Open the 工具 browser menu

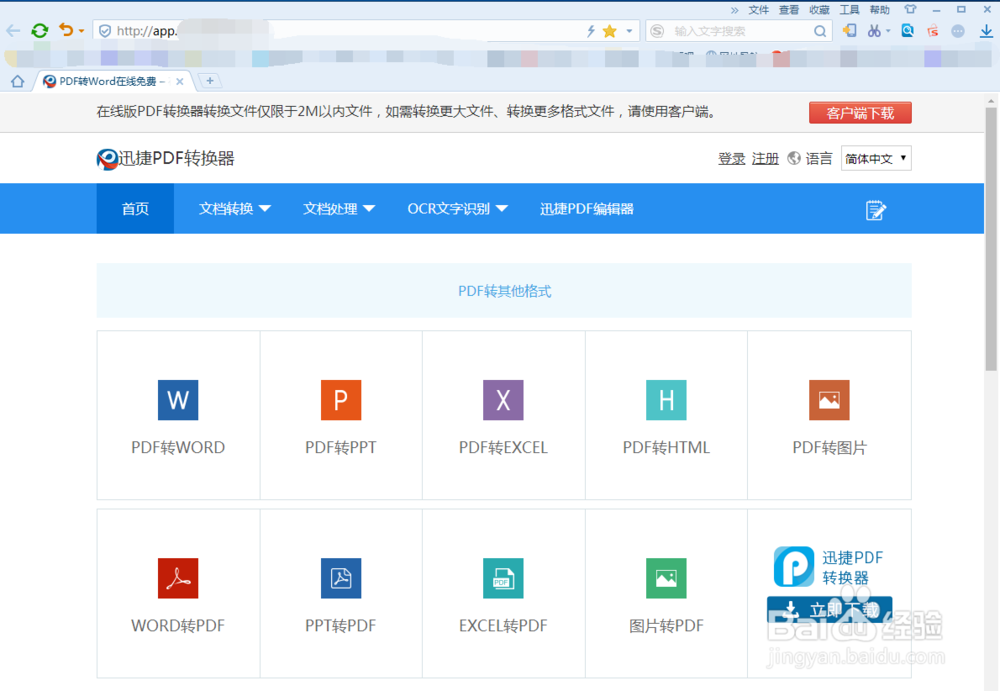point(849,9)
